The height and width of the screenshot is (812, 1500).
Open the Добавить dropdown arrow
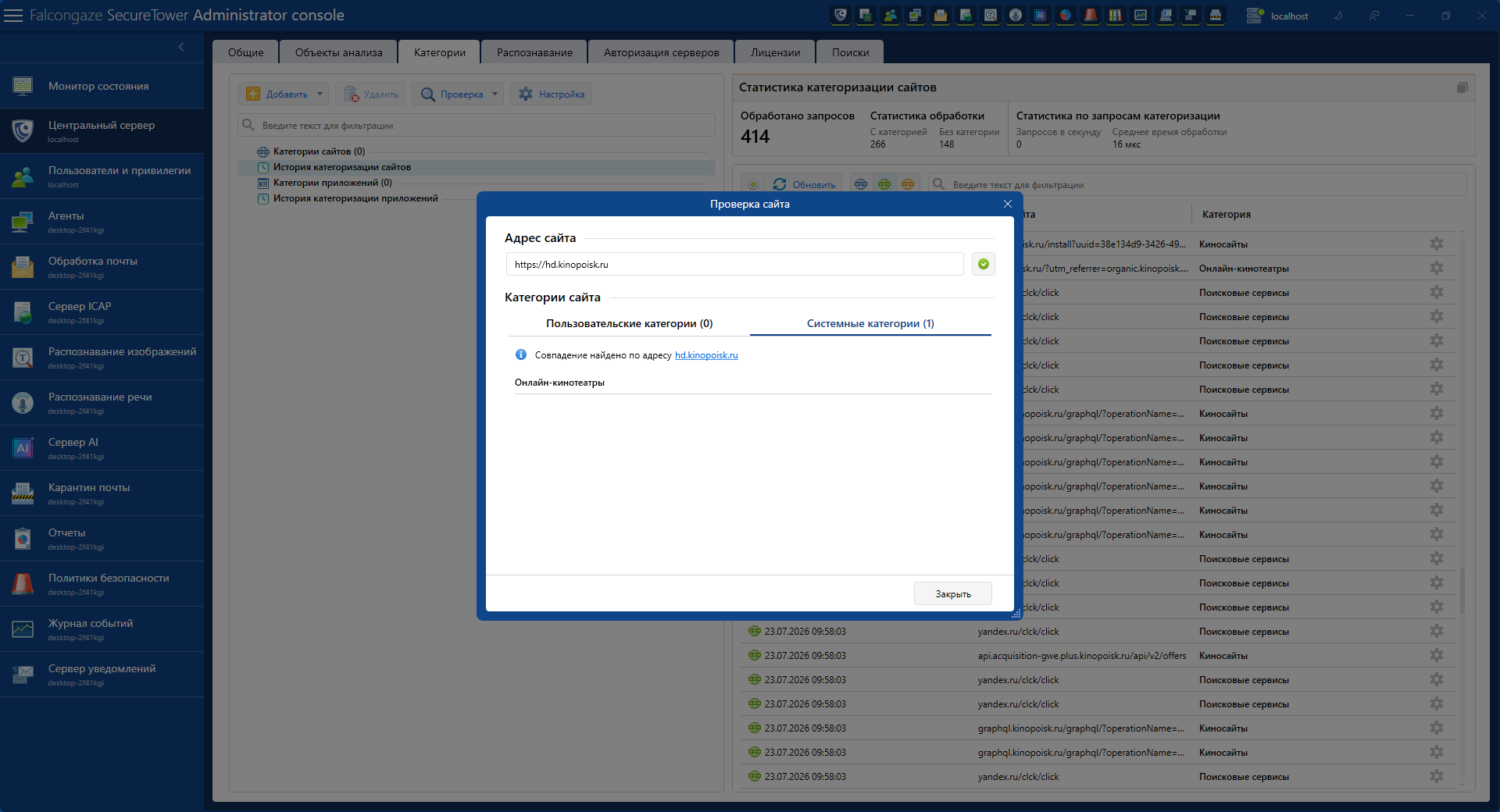pos(320,94)
